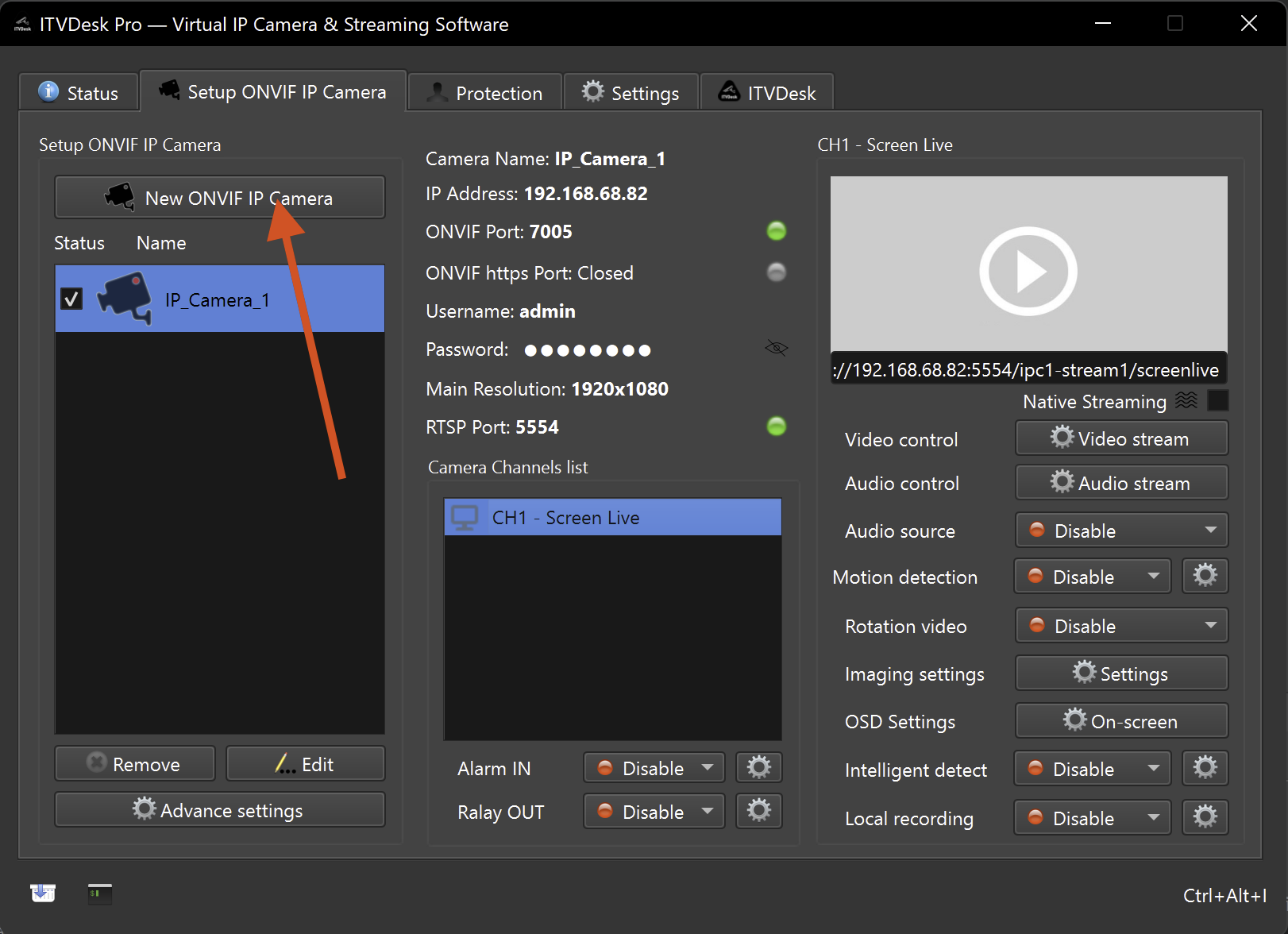This screenshot has height=934, width=1288.
Task: Open the terminal console icon
Action: click(99, 893)
